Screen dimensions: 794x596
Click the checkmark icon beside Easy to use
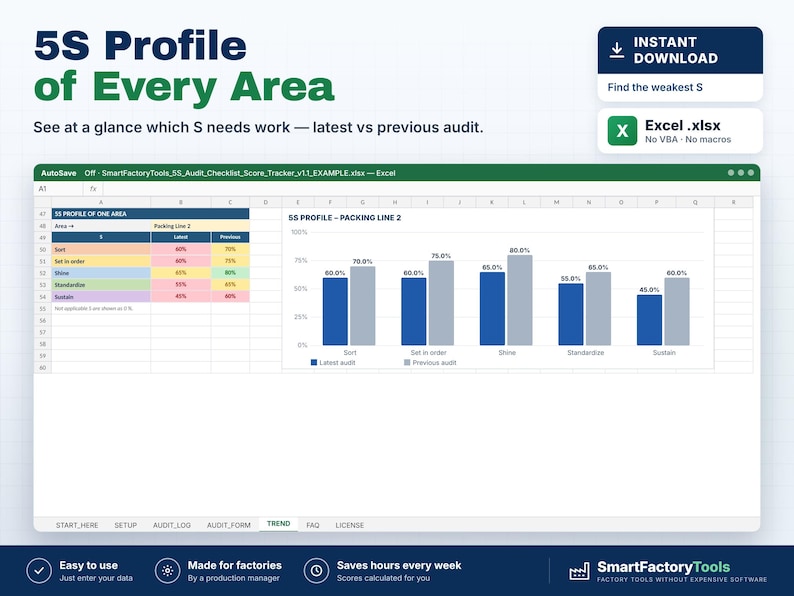[x=39, y=571]
